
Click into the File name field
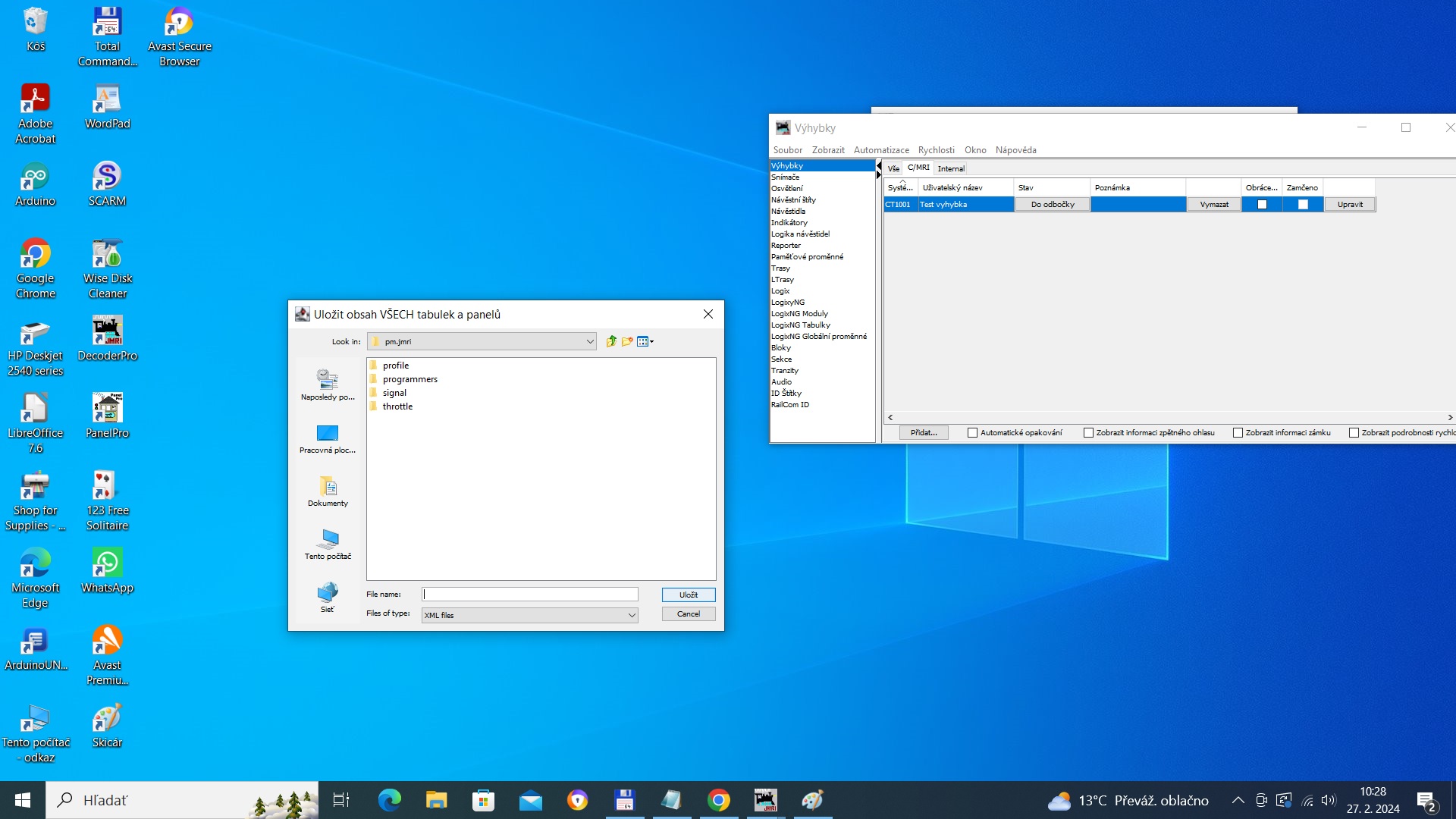[x=529, y=595]
